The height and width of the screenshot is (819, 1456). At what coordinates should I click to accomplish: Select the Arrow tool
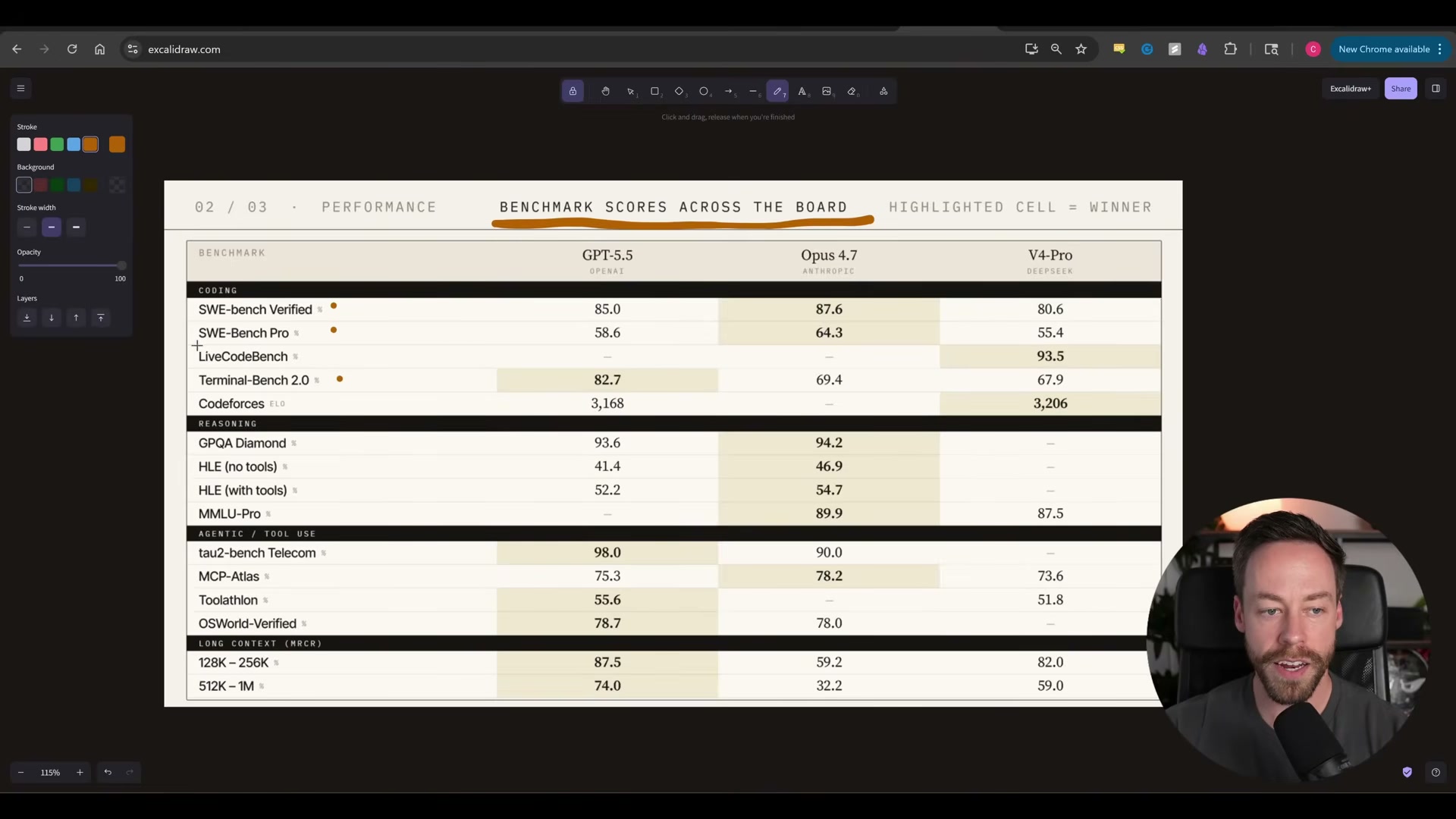click(729, 91)
